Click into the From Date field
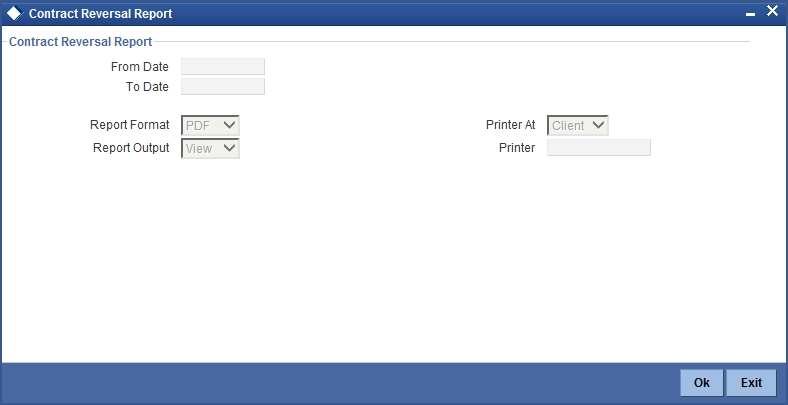This screenshot has height=405, width=788. point(223,66)
